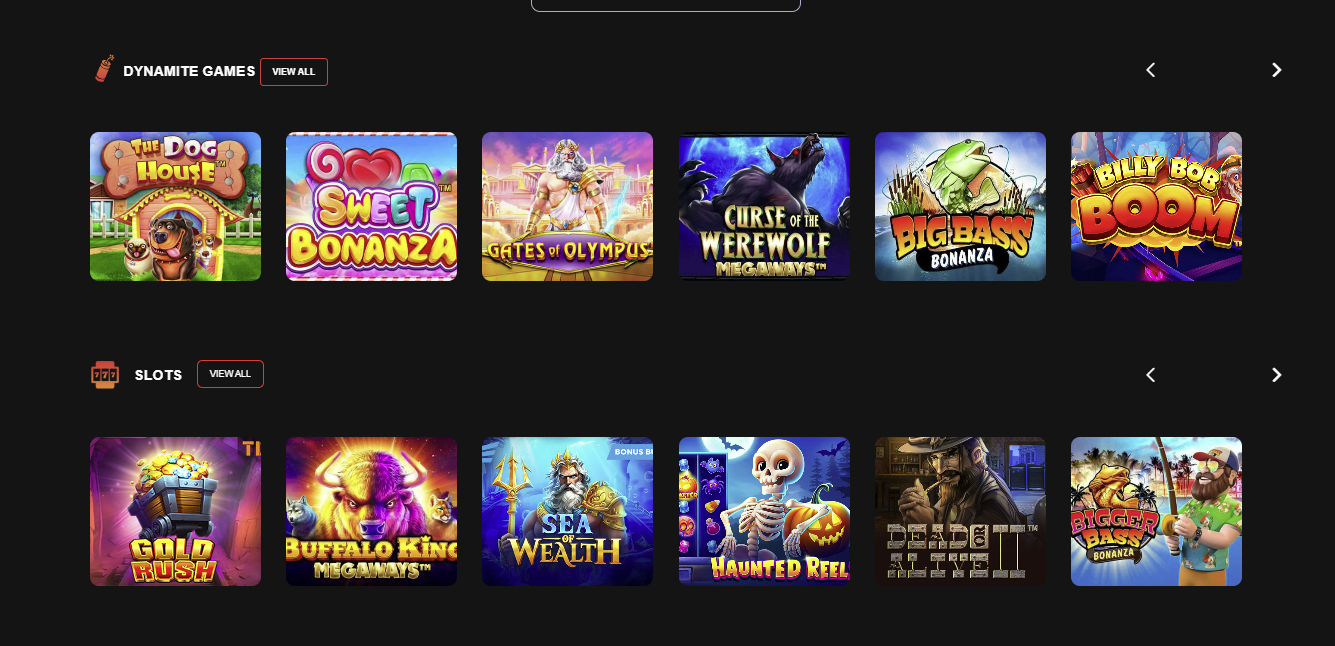Open the Gold Rush slot
This screenshot has width=1335, height=646.
175,511
